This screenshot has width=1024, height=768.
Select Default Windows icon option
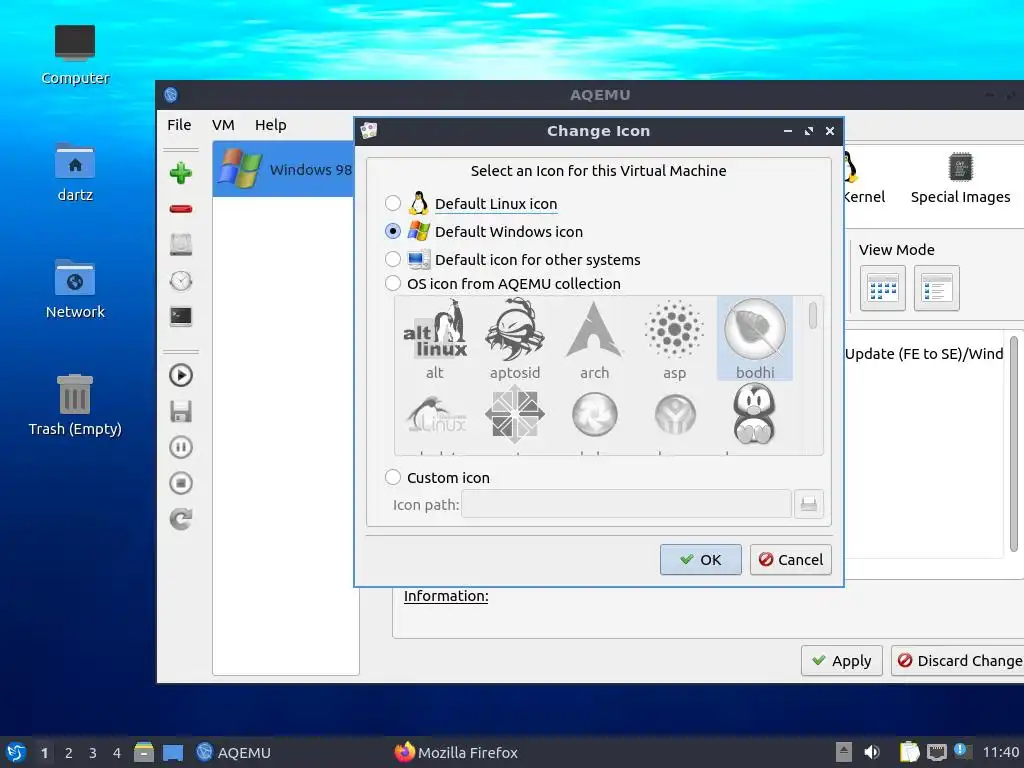tap(484, 231)
